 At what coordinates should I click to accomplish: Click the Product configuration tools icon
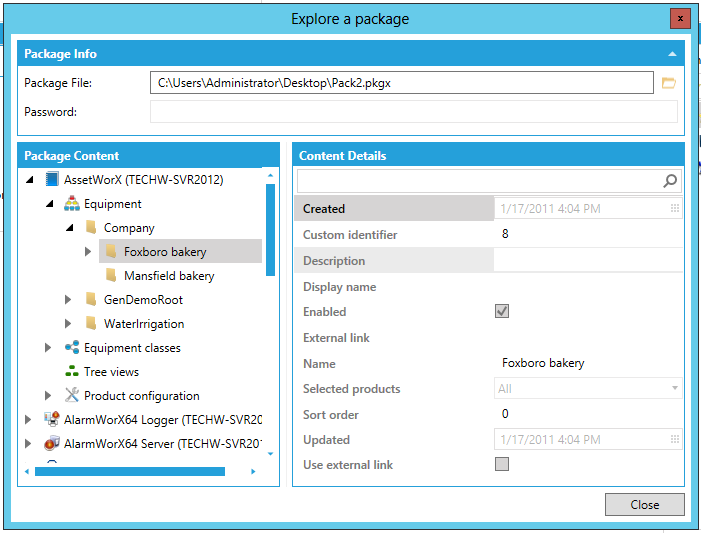click(71, 396)
